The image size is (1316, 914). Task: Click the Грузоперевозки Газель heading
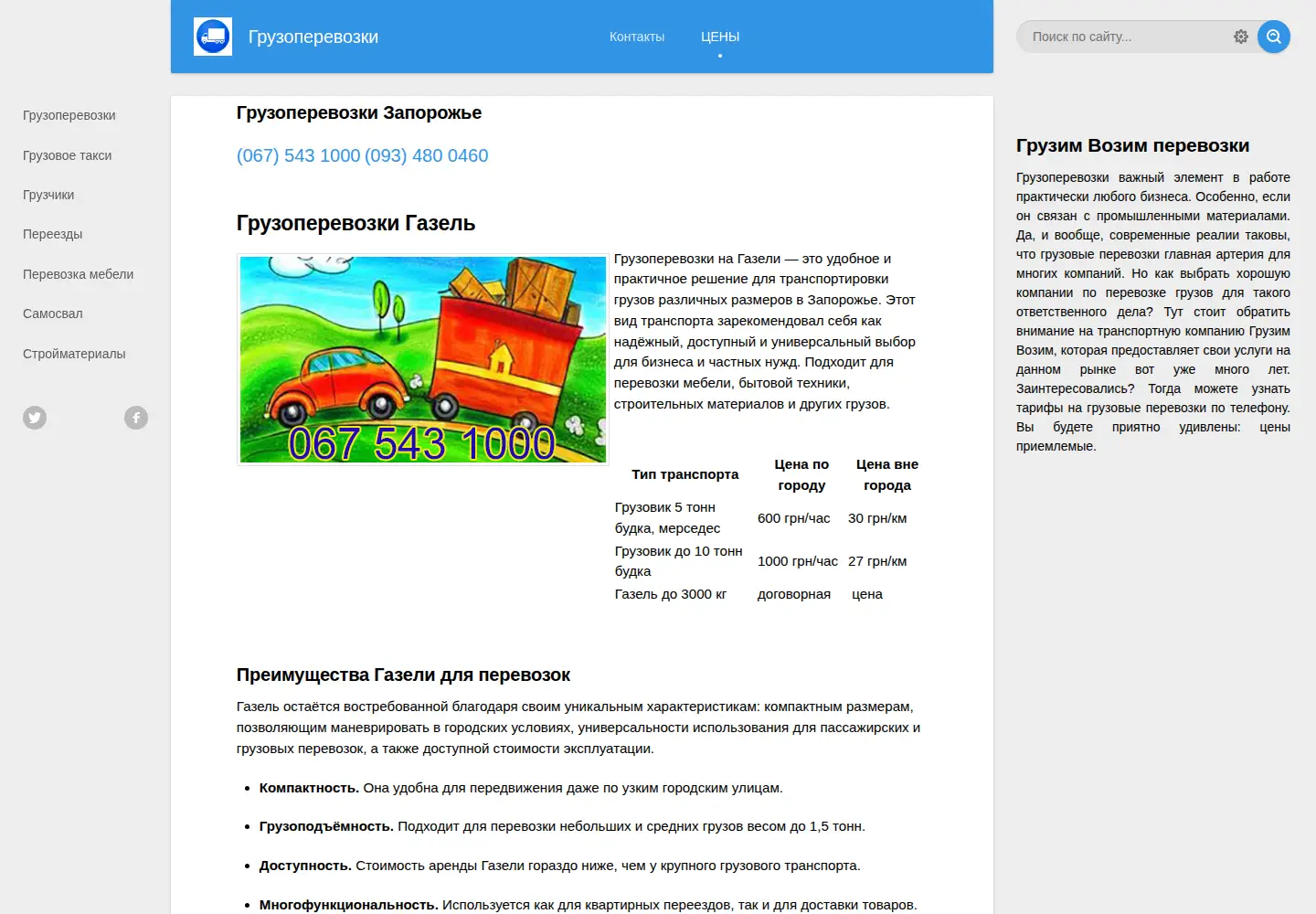356,223
